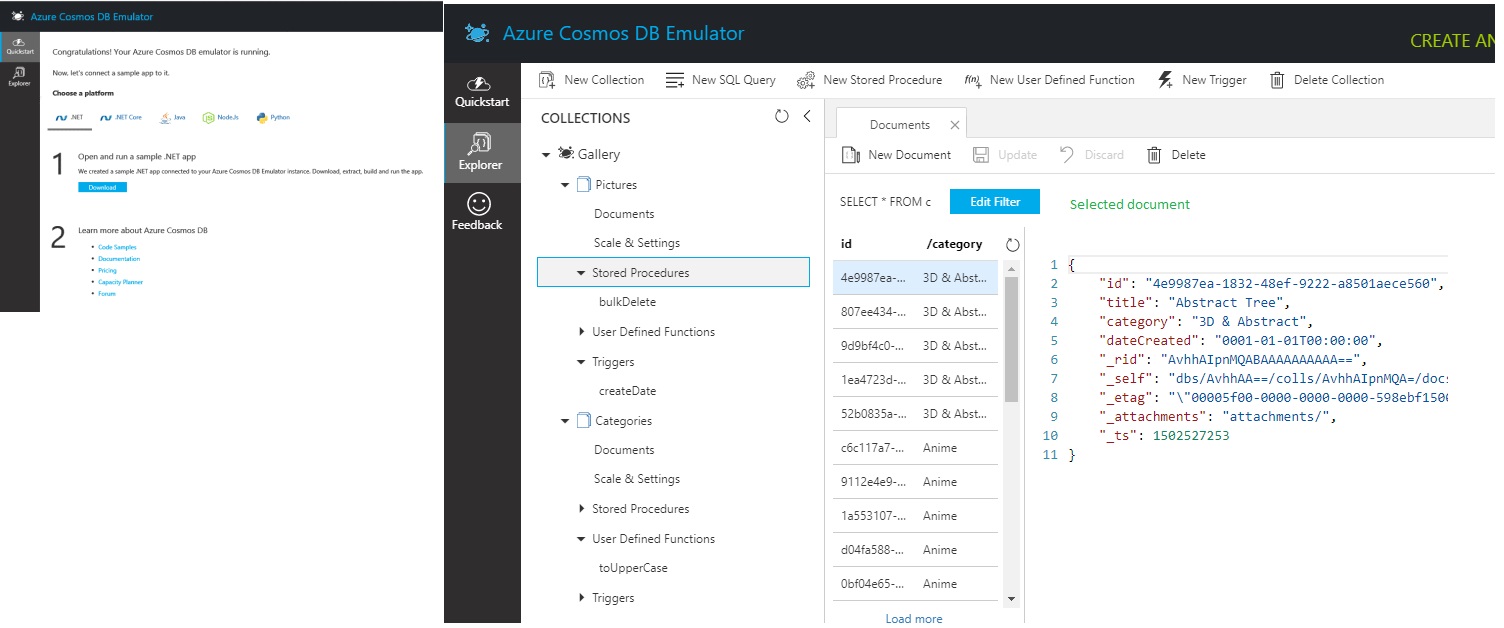
Task: Collapse User Defined Functions under Categories
Action: tap(581, 539)
